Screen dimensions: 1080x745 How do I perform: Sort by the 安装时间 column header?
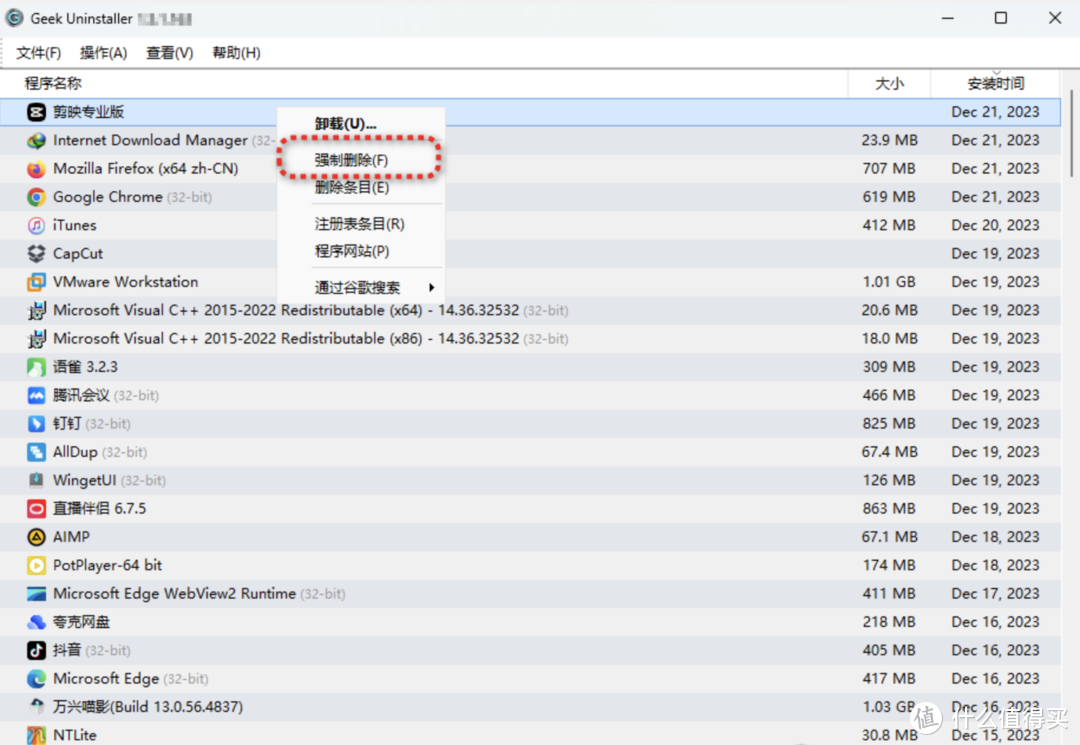pyautogui.click(x=996, y=83)
